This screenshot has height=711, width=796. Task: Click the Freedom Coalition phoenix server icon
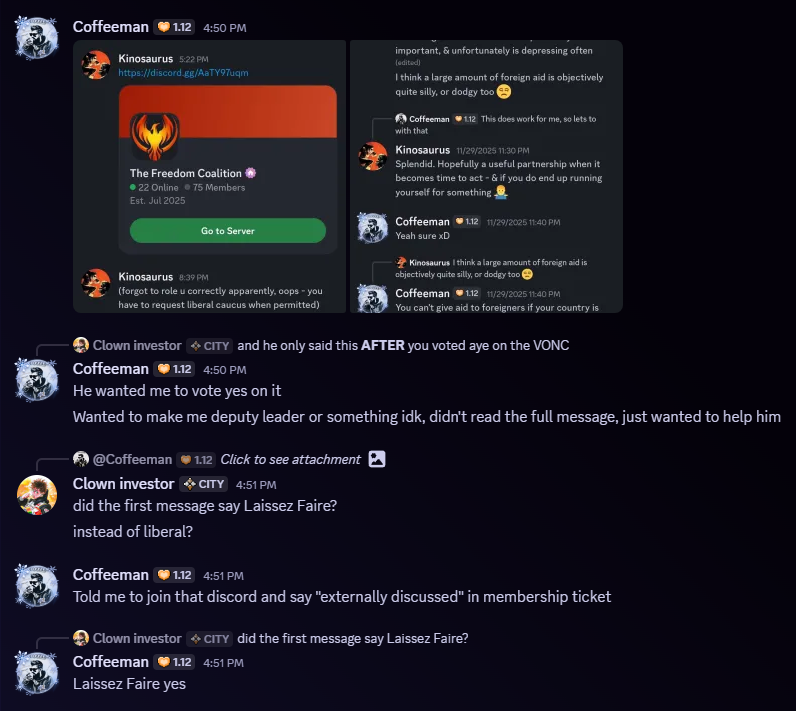[x=154, y=137]
